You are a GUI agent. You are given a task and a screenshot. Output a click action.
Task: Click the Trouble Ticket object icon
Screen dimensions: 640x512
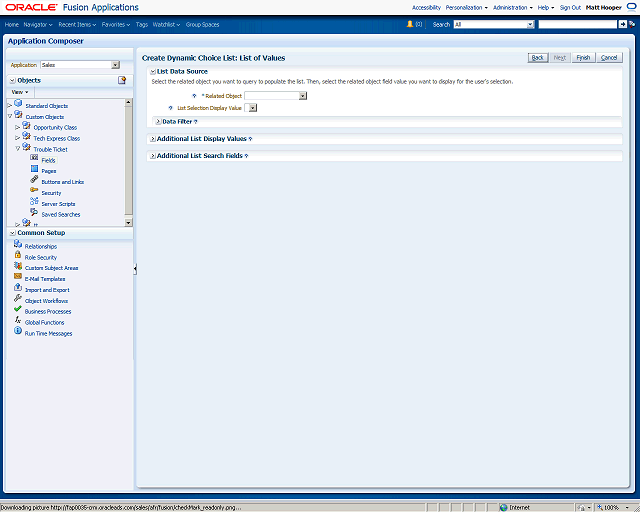click(27, 147)
